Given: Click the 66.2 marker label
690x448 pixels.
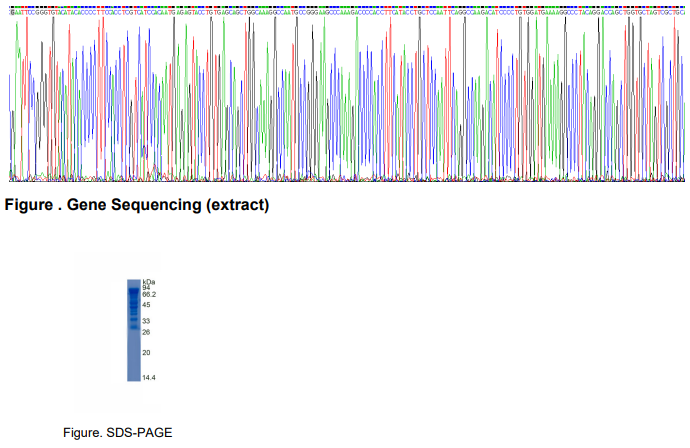Looking at the screenshot, I should pyautogui.click(x=149, y=294).
